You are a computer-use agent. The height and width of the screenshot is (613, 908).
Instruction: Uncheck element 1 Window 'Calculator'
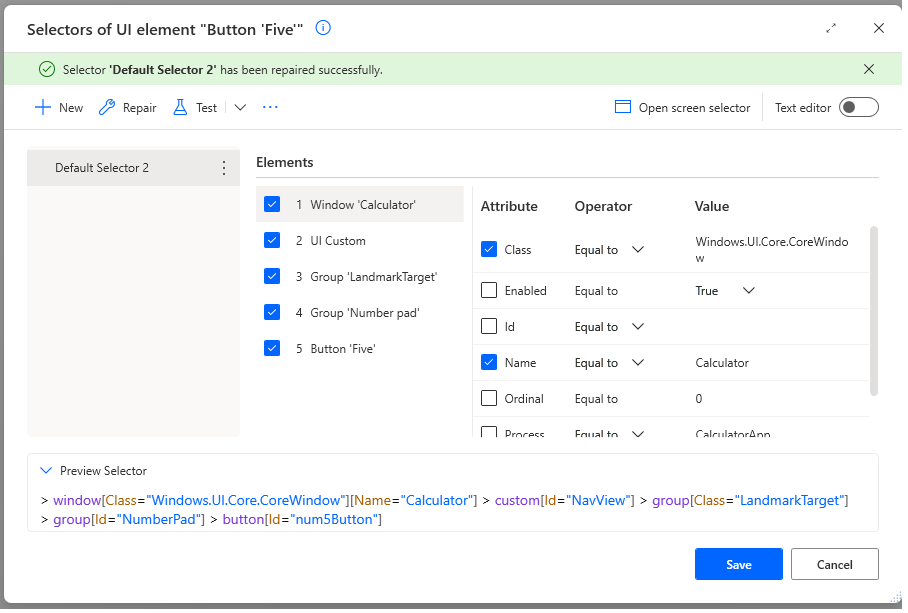pyautogui.click(x=272, y=204)
